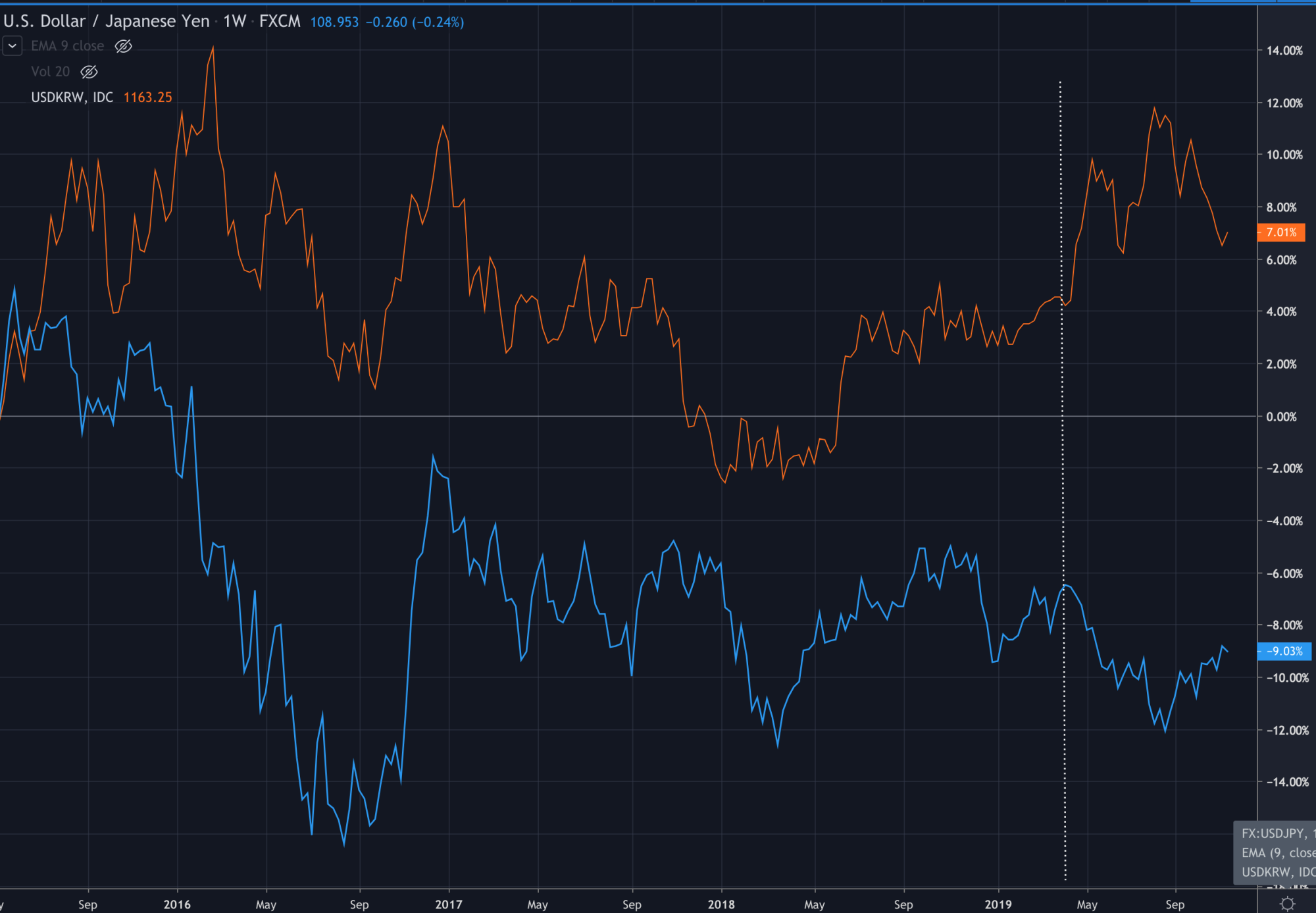This screenshot has width=1316, height=913.
Task: Click the 2018 label on the time axis
Action: [721, 904]
